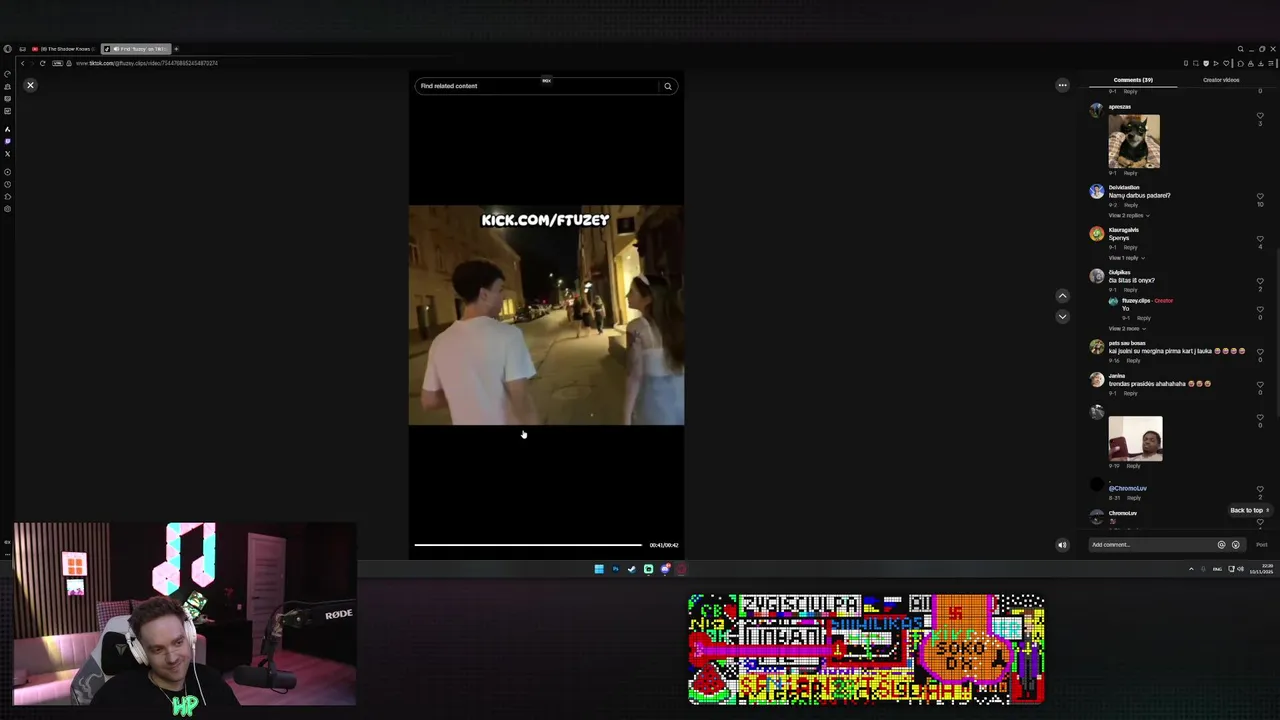Click the browser back arrow

coord(22,63)
